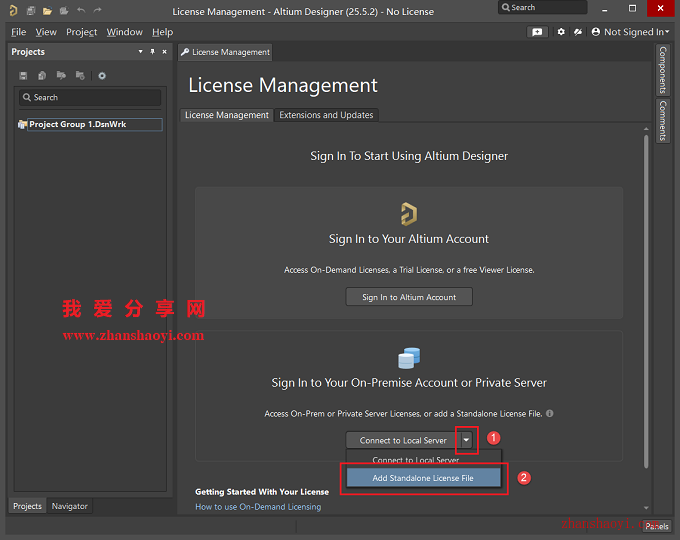Click the key icon on License Management tab
Image resolution: width=680 pixels, height=540 pixels.
pyautogui.click(x=185, y=52)
